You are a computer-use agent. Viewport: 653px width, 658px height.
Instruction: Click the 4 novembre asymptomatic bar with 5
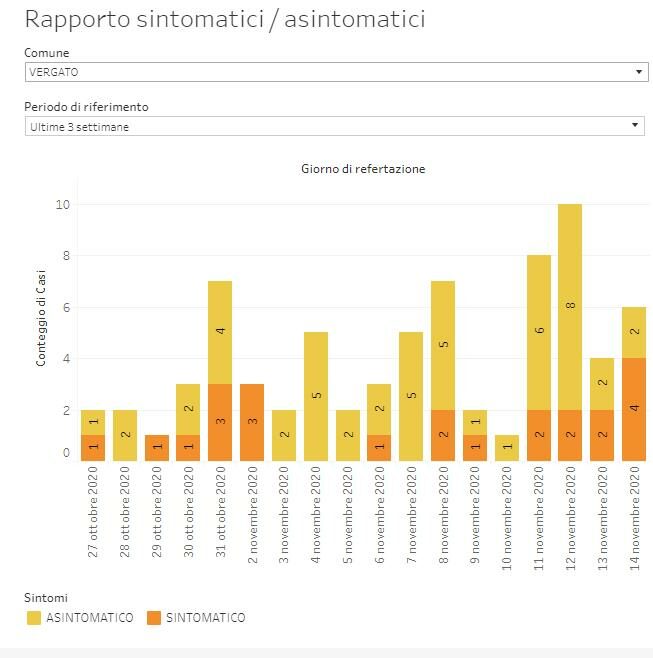(x=316, y=396)
